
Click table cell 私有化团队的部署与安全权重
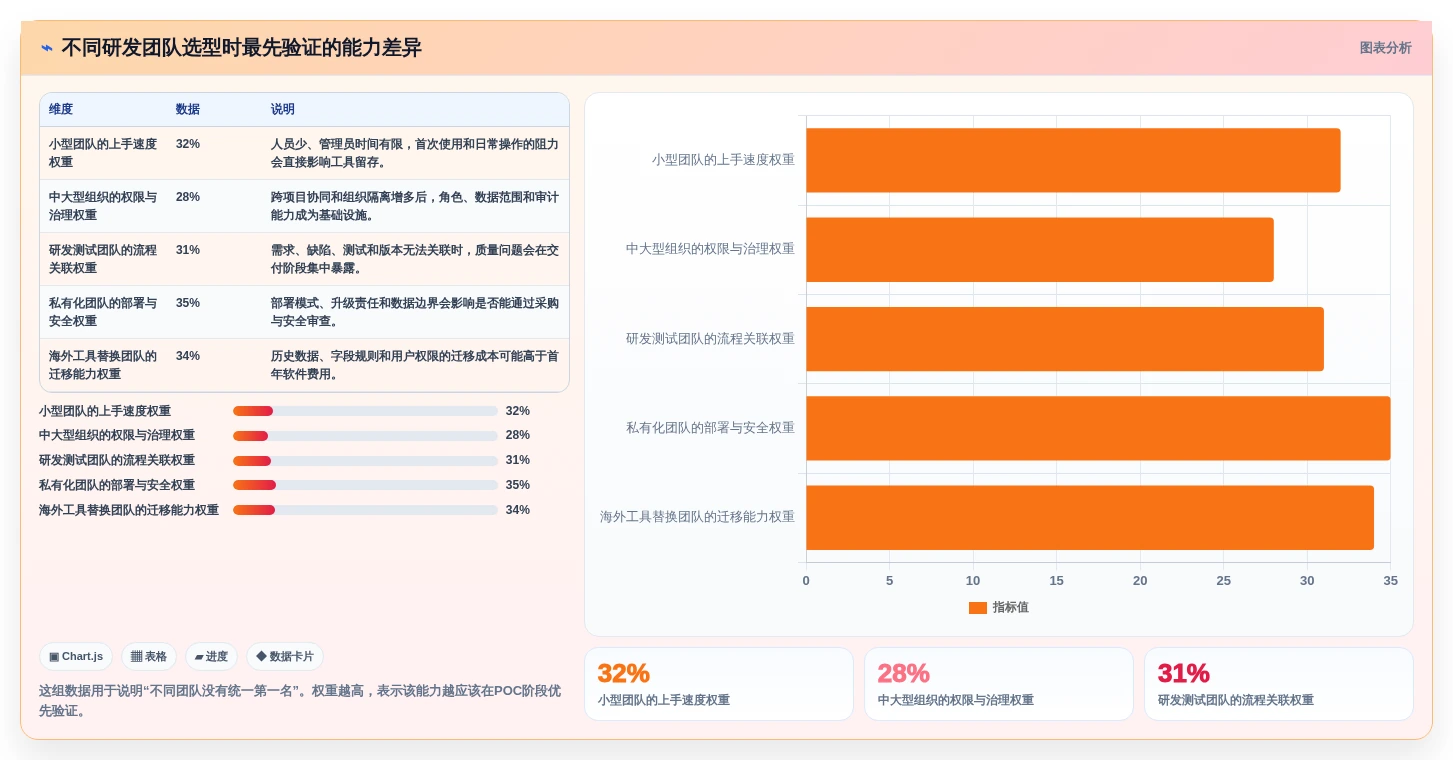[103, 312]
